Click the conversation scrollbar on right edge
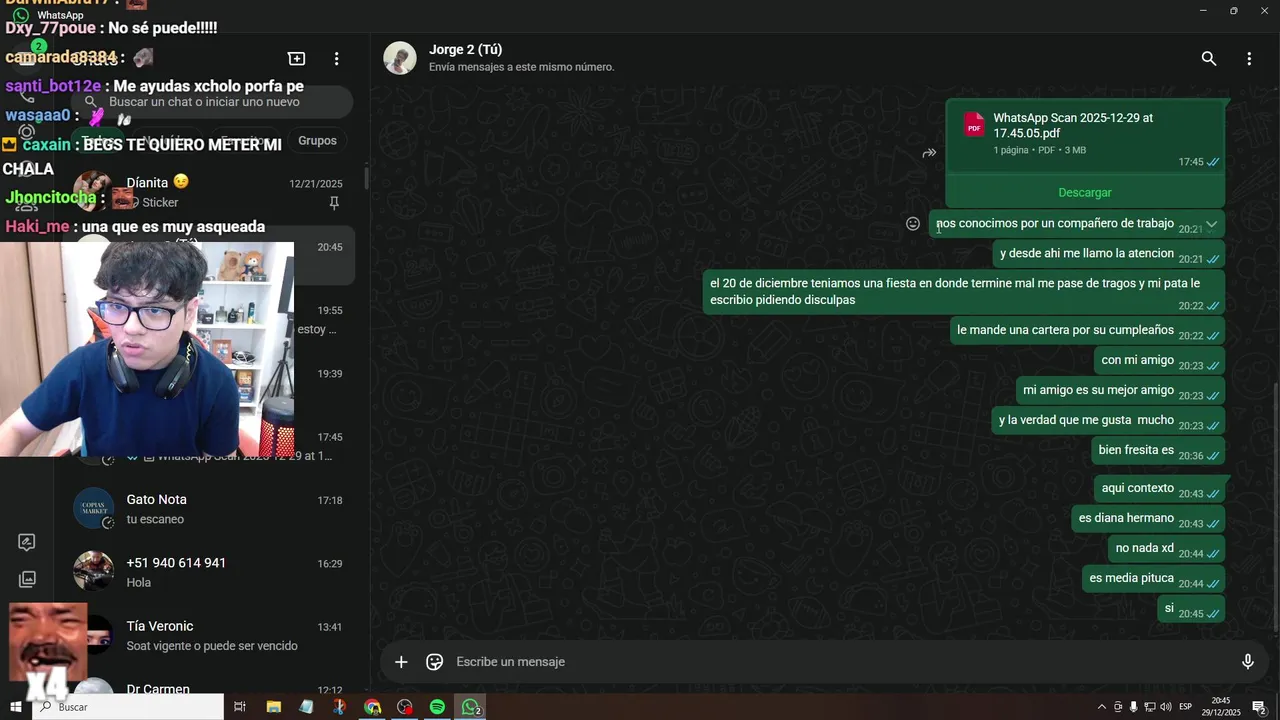1280x720 pixels. pyautogui.click(x=1276, y=505)
